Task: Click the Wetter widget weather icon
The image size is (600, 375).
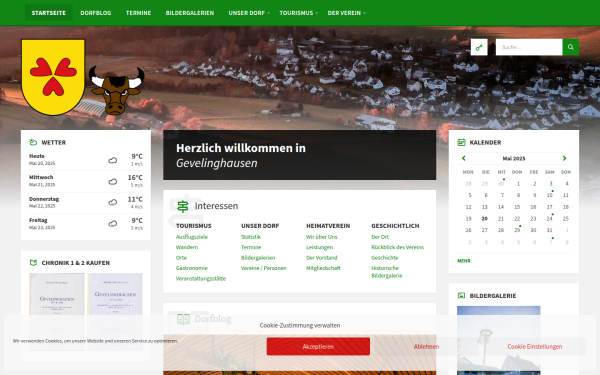Action: click(x=33, y=142)
